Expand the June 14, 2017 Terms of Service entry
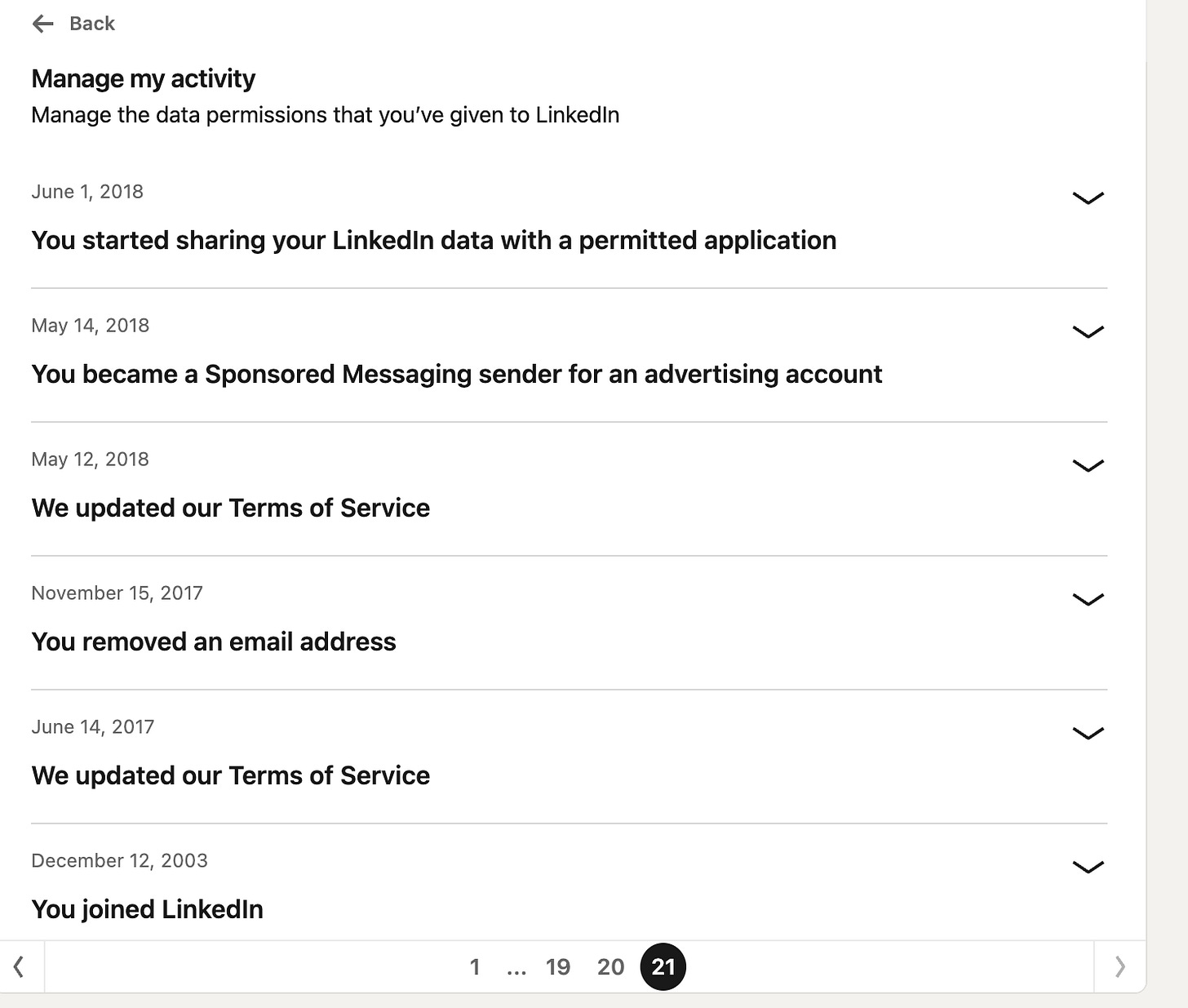 1088,733
